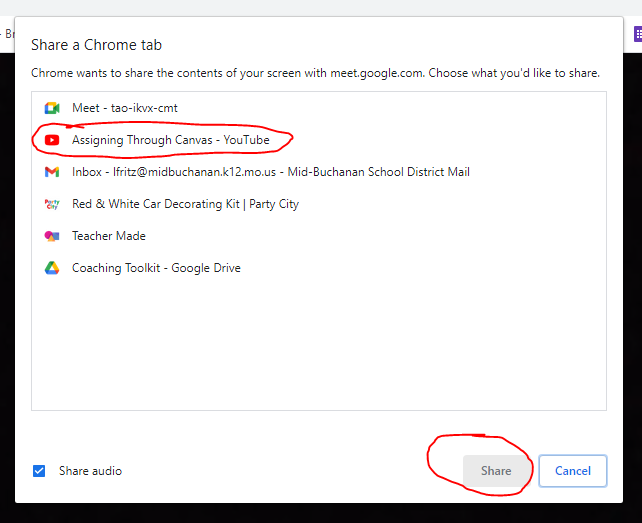Screen dimensions: 642x523
Task: Click the meet.google.com permission description text
Action: [x=315, y=73]
